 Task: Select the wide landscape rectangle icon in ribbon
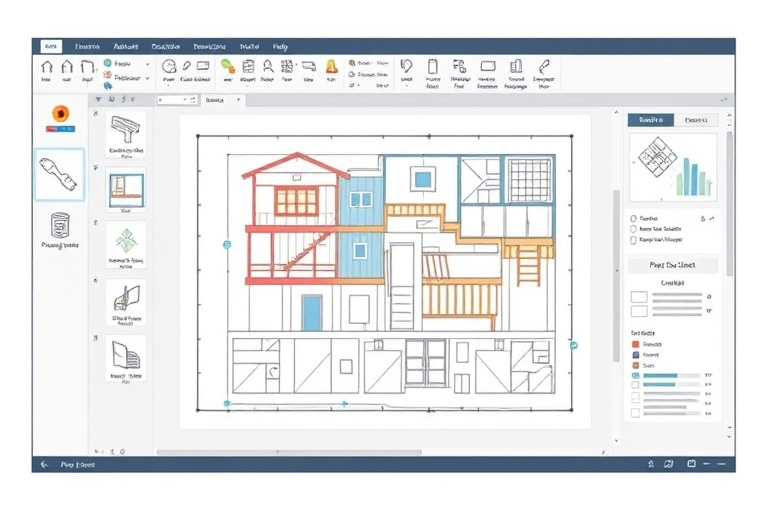pyautogui.click(x=488, y=66)
